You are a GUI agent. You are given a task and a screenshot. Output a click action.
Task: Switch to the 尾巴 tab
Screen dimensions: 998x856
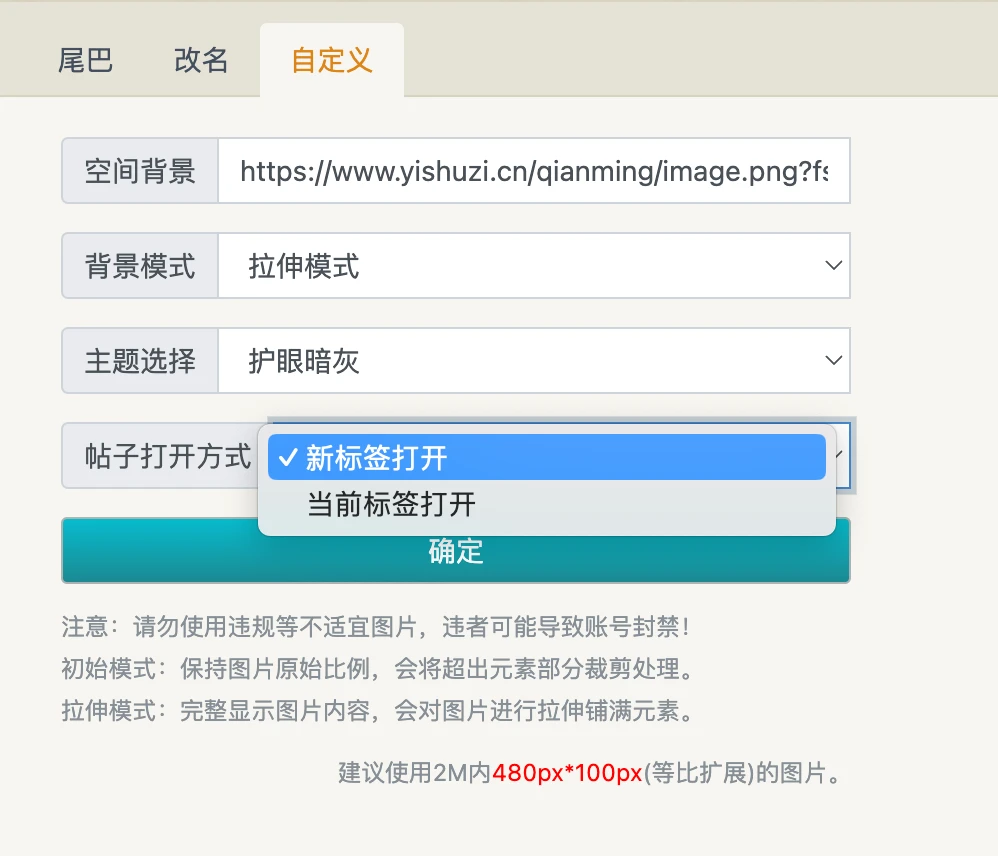click(x=85, y=60)
